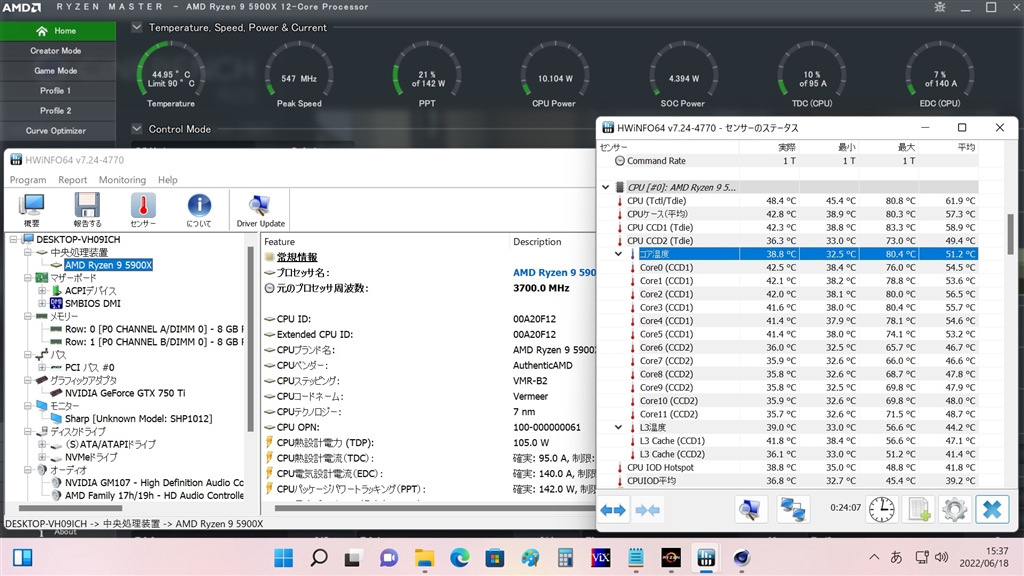Click the Ryzen Master settings gear icon in title bar
This screenshot has width=1024, height=576.
[x=940, y=7]
